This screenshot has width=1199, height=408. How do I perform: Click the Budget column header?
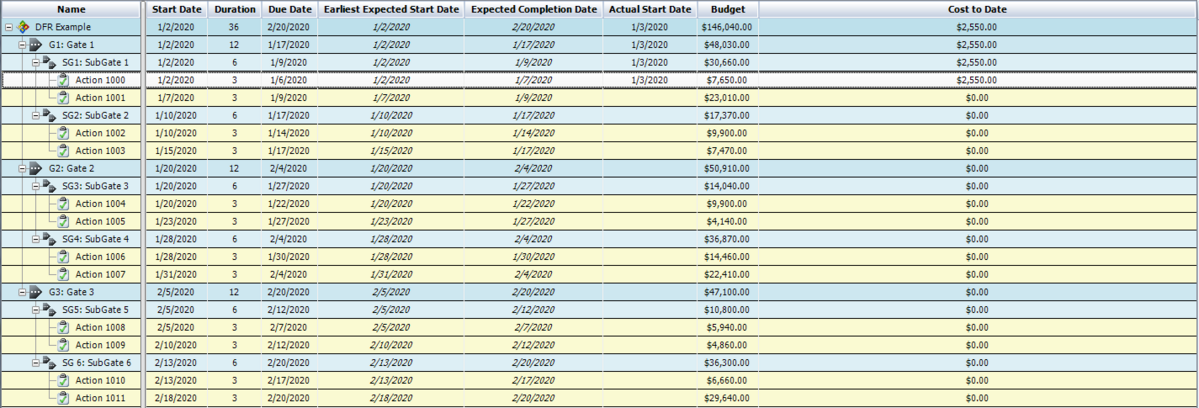pyautogui.click(x=727, y=9)
